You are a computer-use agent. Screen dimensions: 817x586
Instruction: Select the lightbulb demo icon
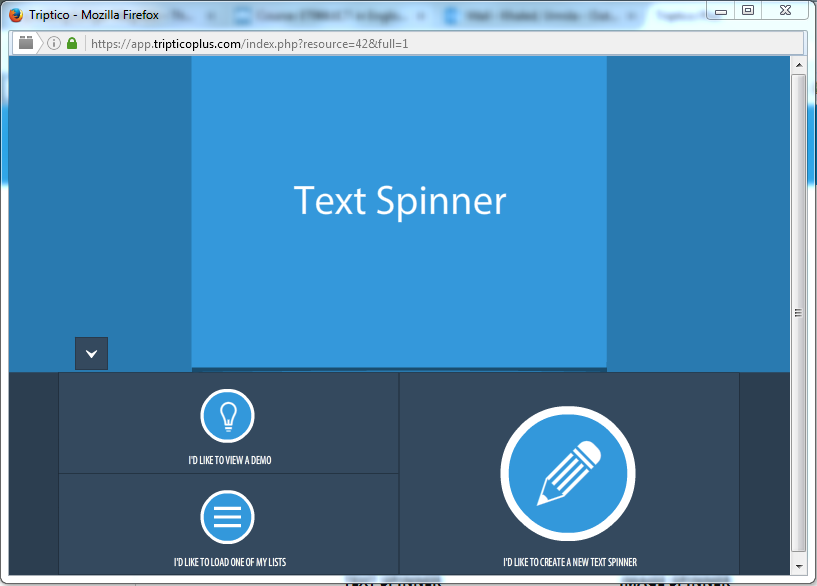click(x=227, y=416)
